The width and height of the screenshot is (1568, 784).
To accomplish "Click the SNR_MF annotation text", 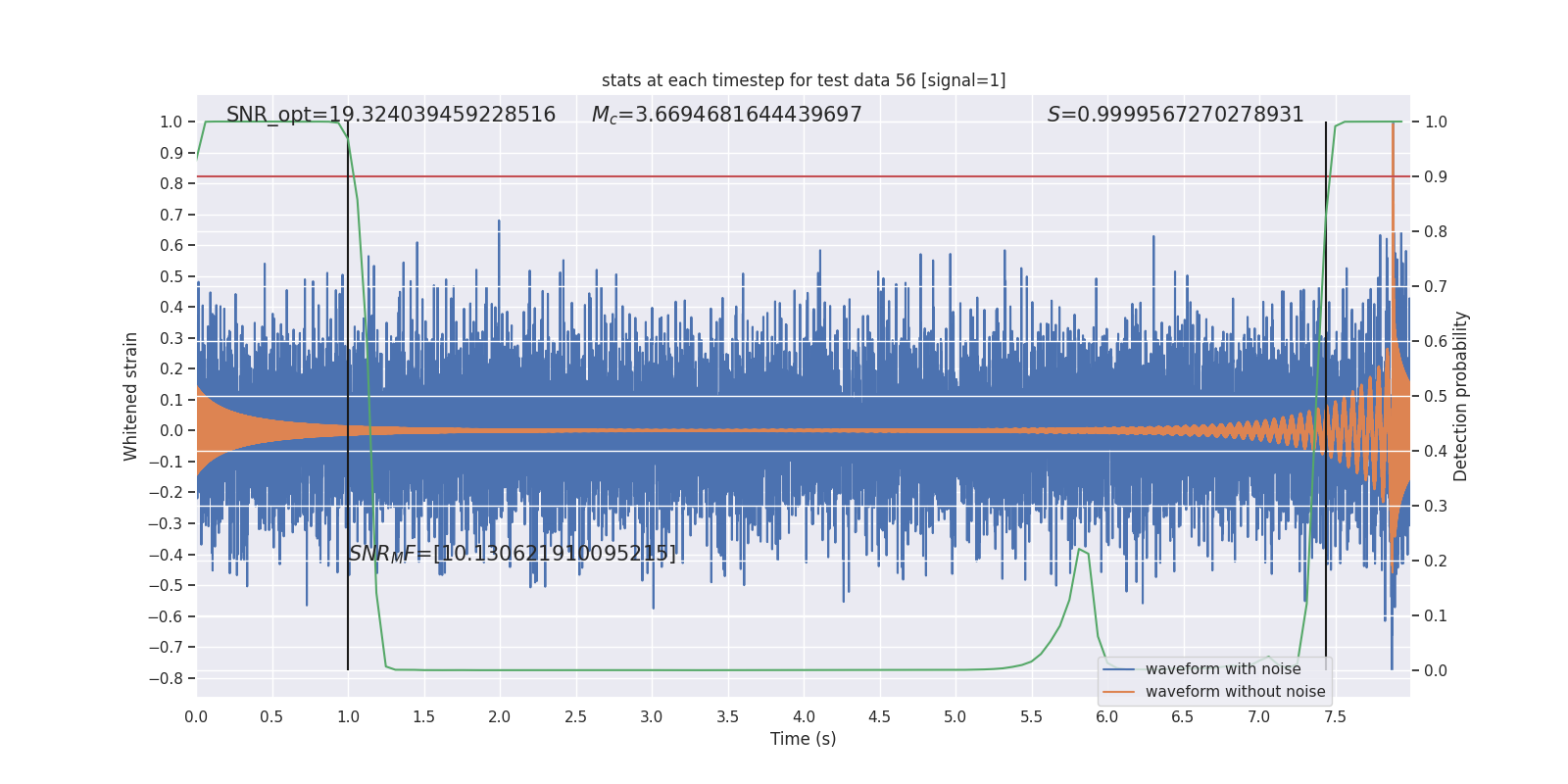I will pos(513,554).
